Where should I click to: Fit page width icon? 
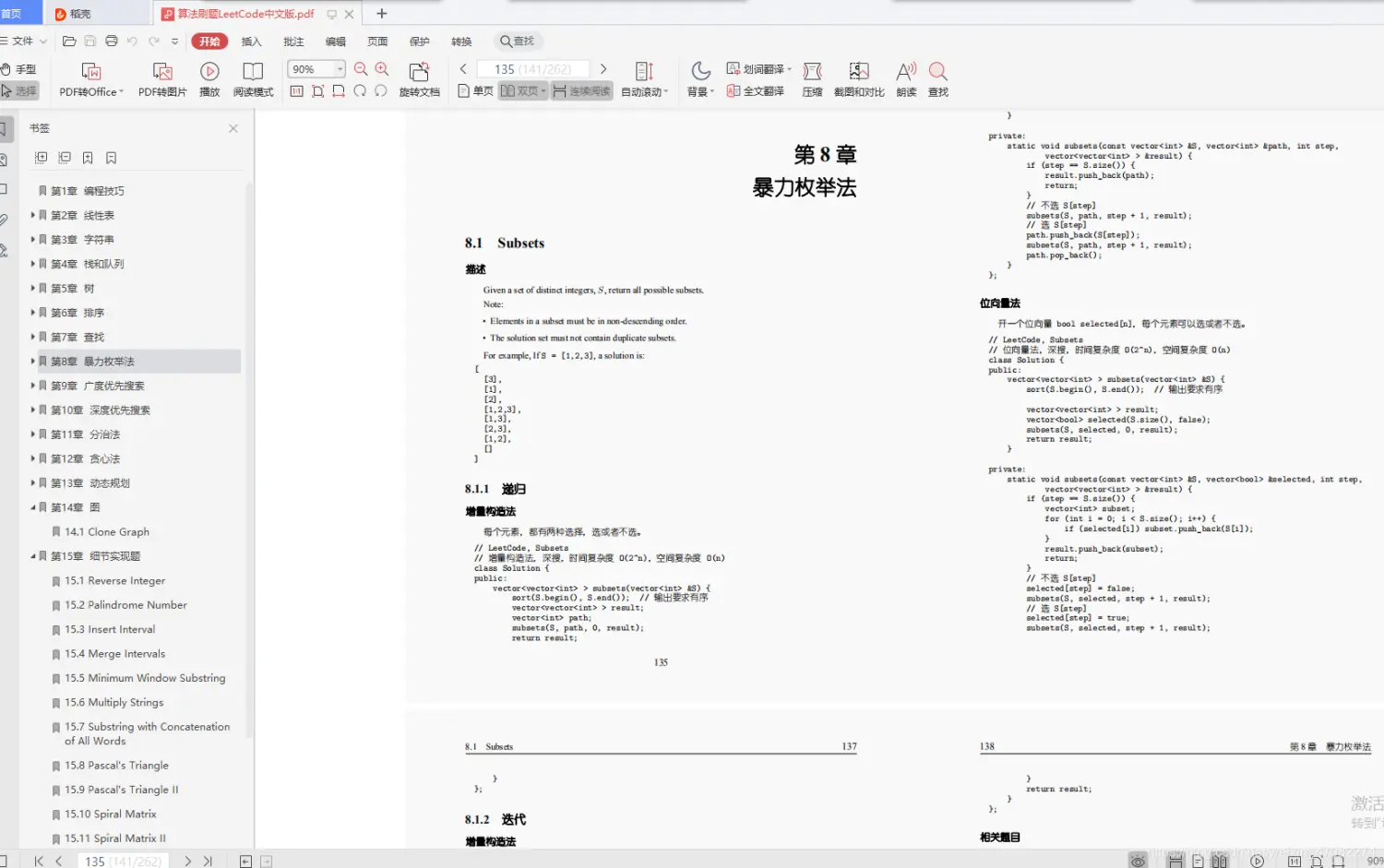[339, 91]
